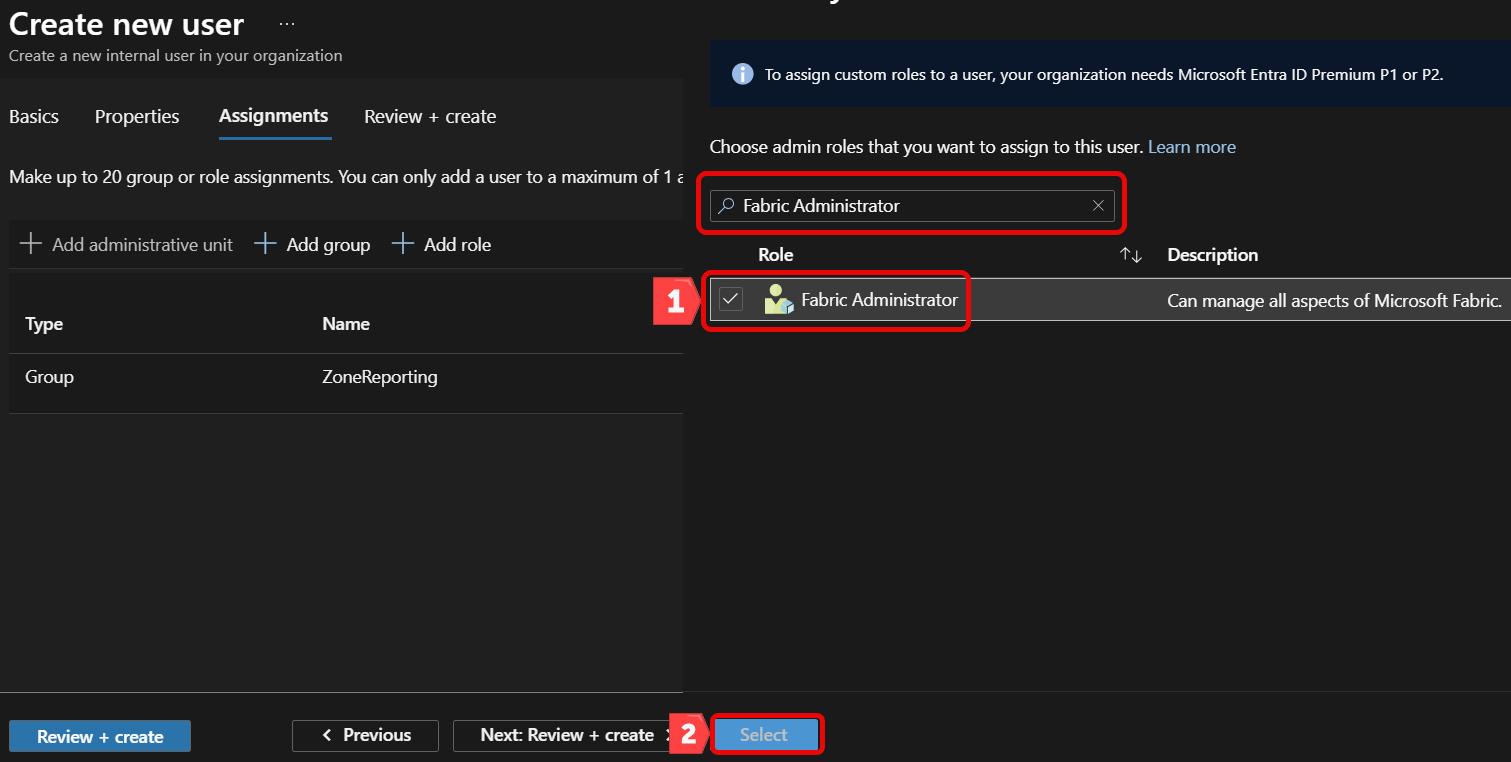Click the 'Can manage all aspects' description text
The width and height of the screenshot is (1511, 762).
pos(1334,300)
